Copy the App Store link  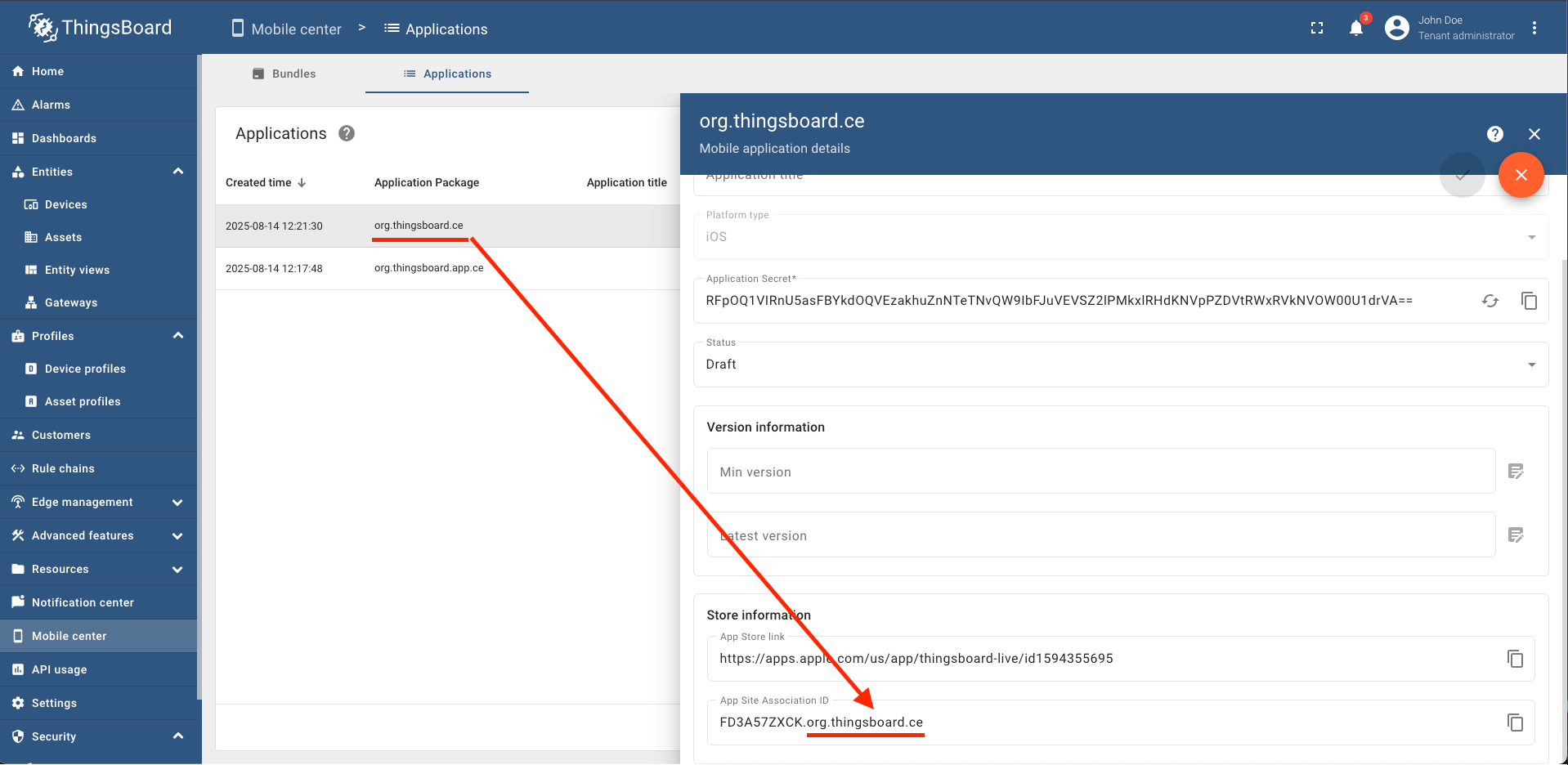pos(1515,659)
